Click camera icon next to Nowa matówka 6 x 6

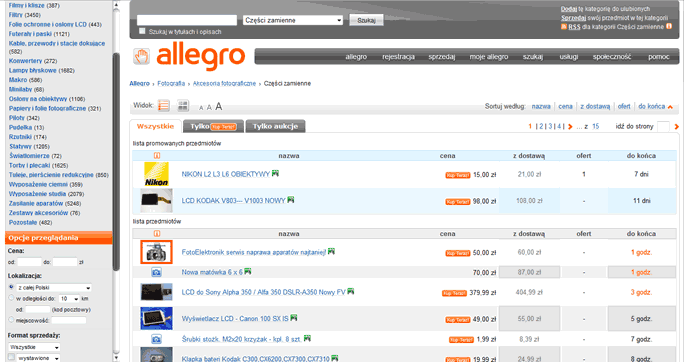click(x=156, y=273)
